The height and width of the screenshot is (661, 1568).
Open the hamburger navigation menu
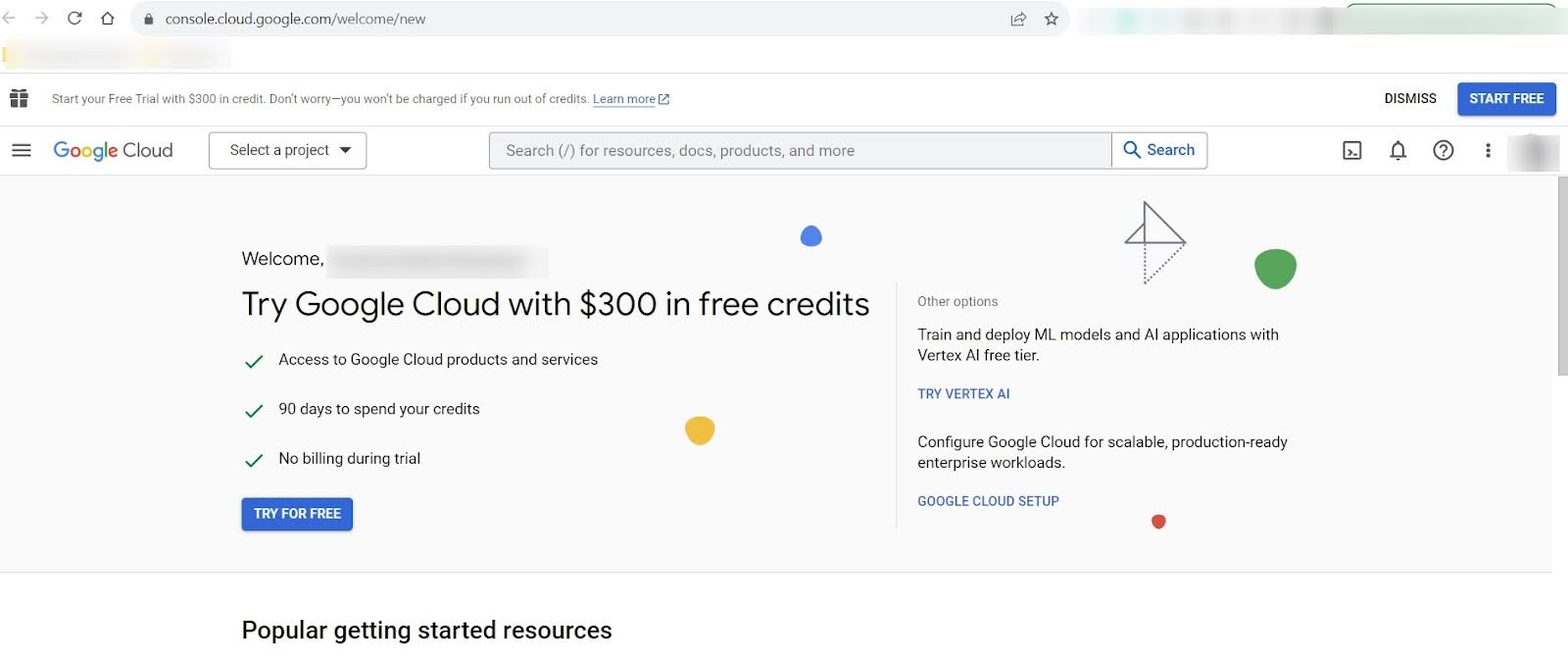[22, 150]
